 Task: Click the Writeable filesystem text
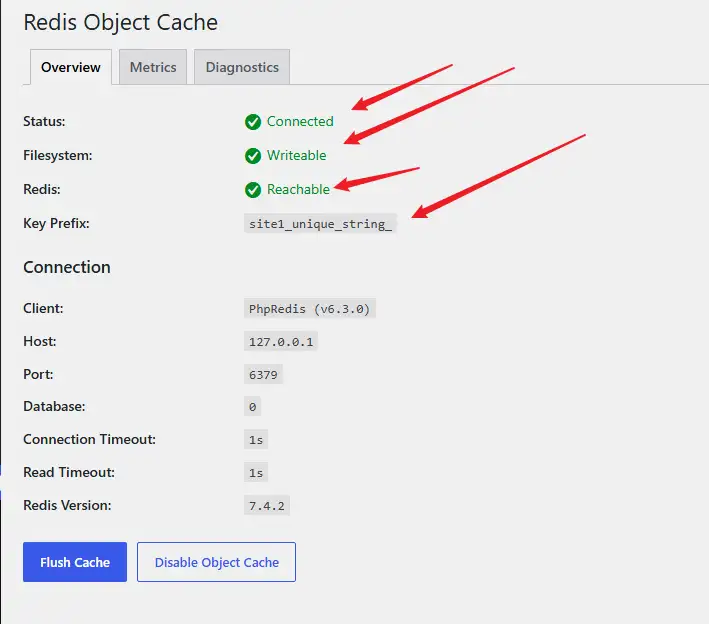[297, 155]
